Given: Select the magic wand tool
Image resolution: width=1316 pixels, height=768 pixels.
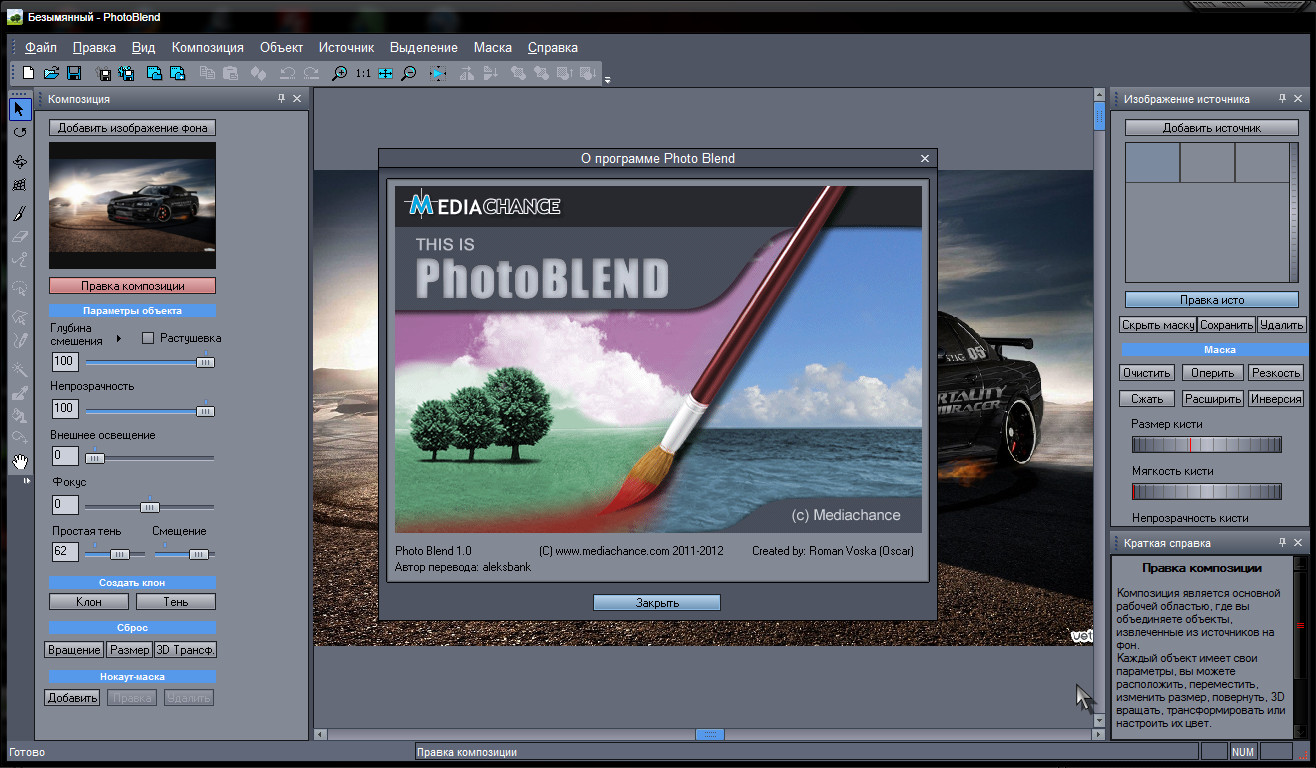Looking at the screenshot, I should point(20,369).
